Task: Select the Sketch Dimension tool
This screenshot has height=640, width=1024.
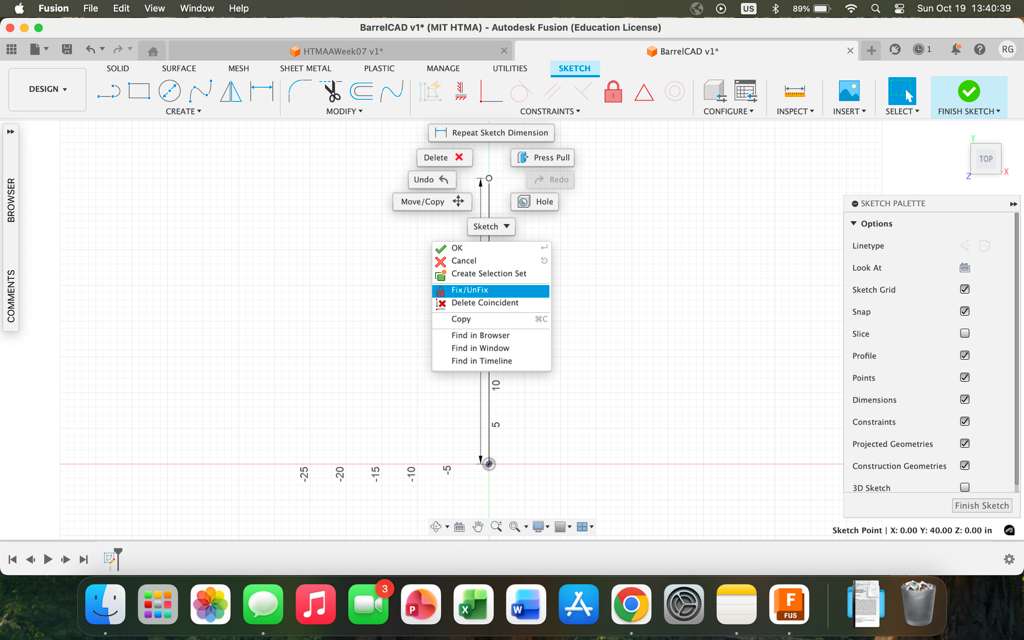Action: [x=262, y=92]
